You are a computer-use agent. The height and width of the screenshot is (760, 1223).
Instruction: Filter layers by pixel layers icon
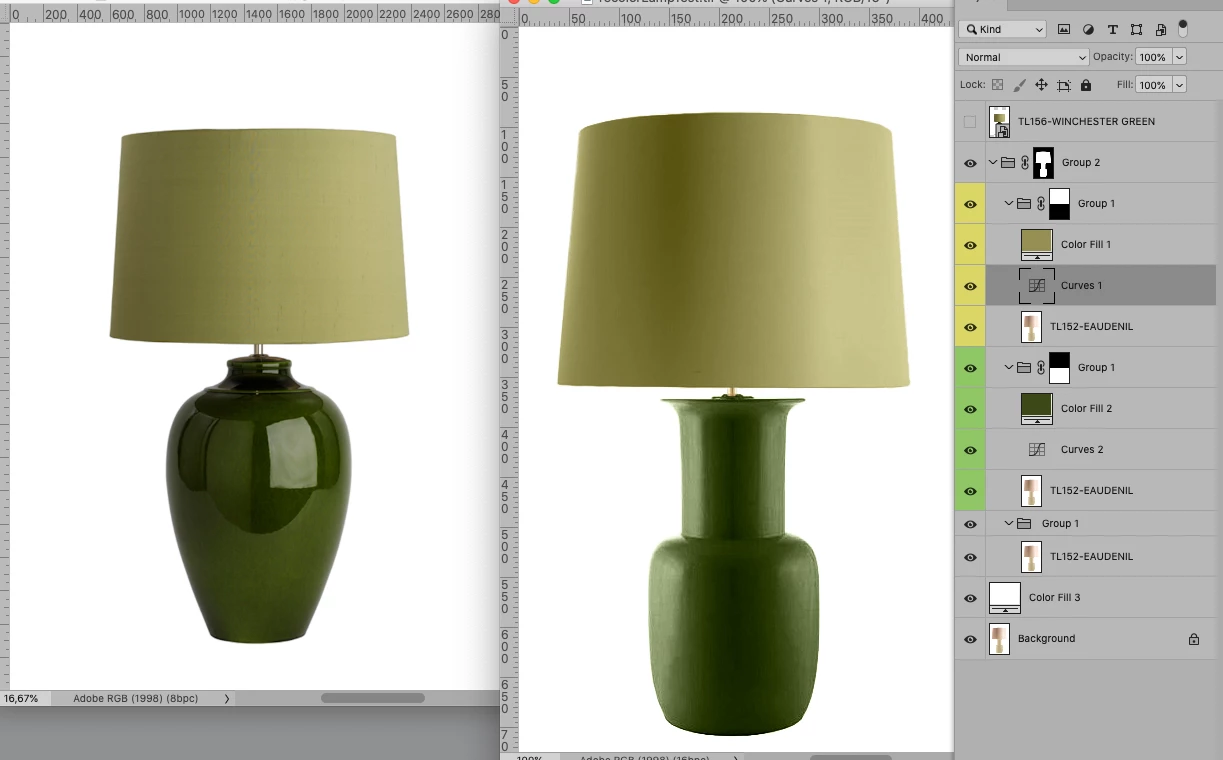1063,30
